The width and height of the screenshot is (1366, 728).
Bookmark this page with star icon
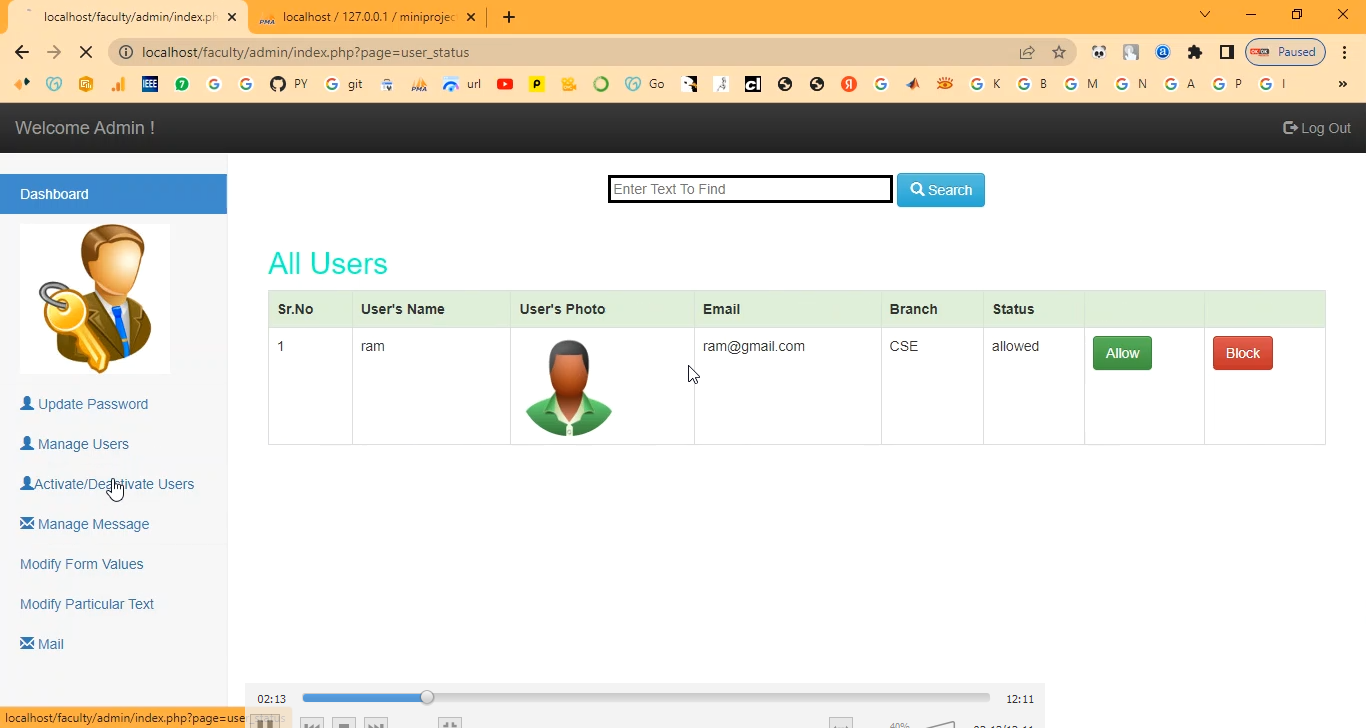(x=1059, y=52)
